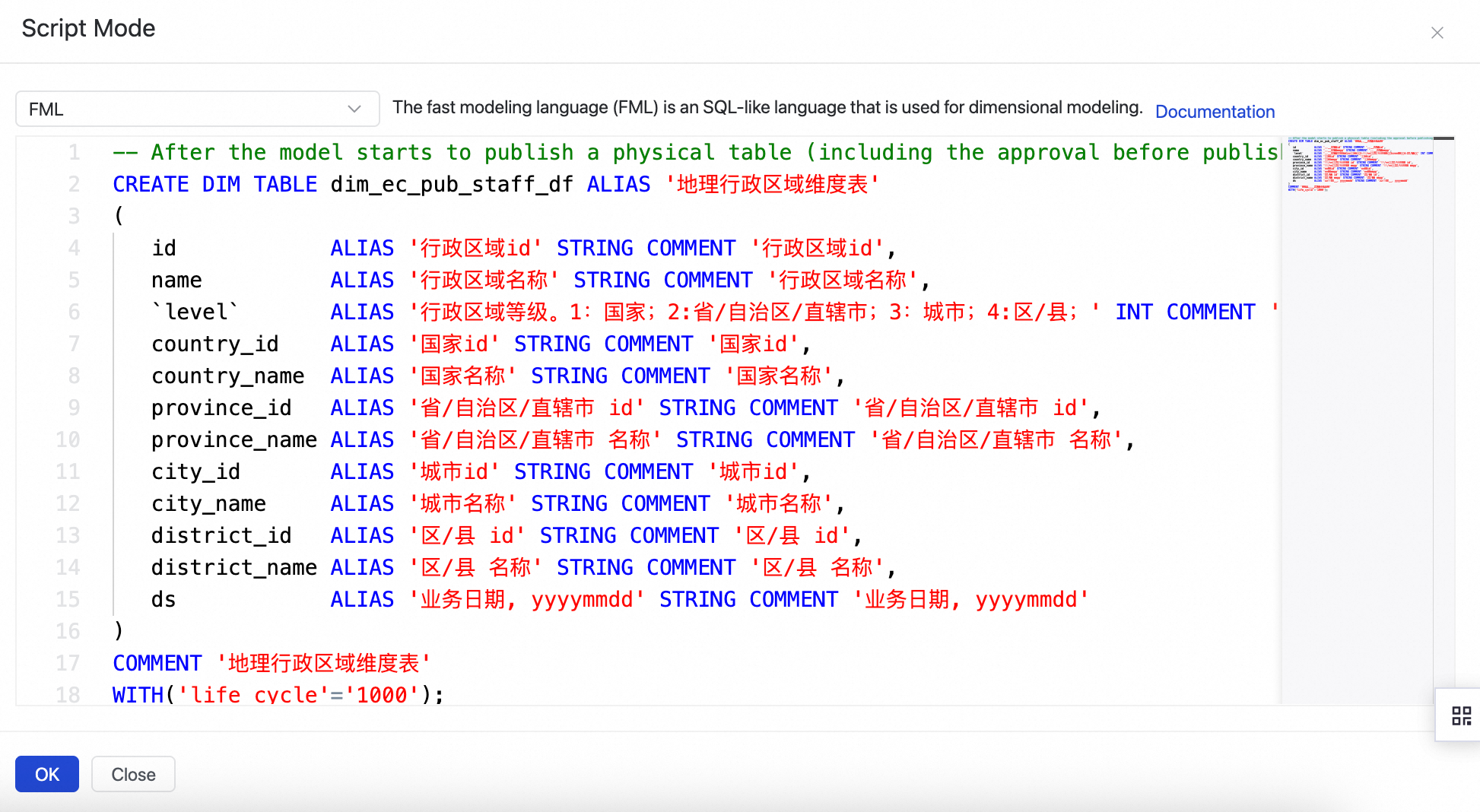Click the comment text on line 1
The height and width of the screenshot is (812, 1480).
pos(697,152)
